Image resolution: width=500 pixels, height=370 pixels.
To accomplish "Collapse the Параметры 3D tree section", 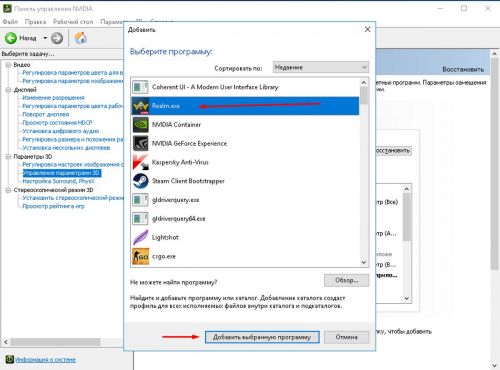I will pyautogui.click(x=8, y=156).
